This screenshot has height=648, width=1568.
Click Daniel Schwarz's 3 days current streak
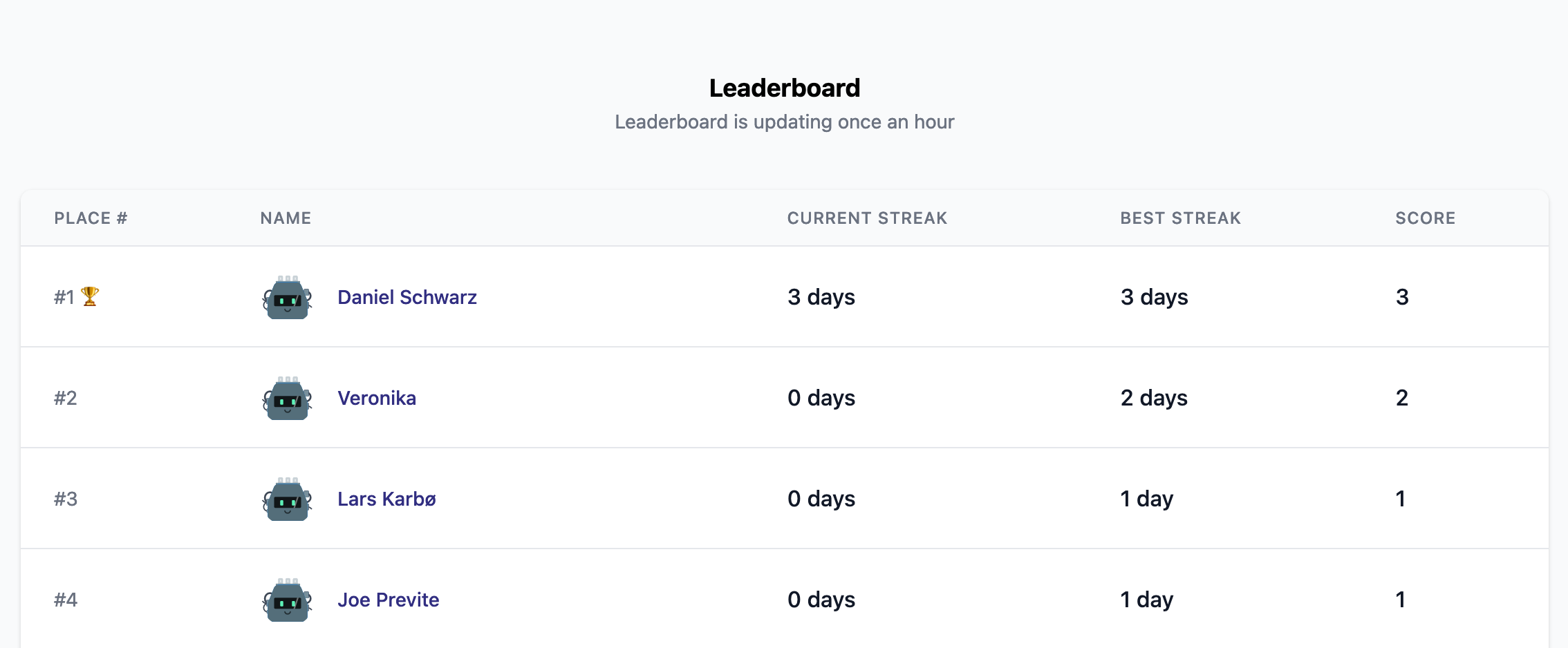[821, 297]
